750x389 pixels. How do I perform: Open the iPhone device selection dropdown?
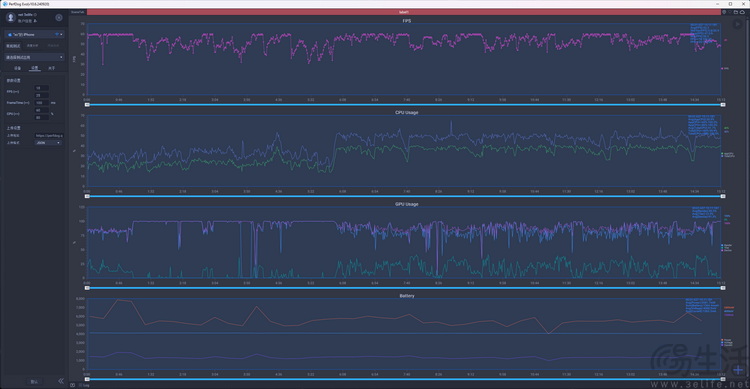click(34, 34)
